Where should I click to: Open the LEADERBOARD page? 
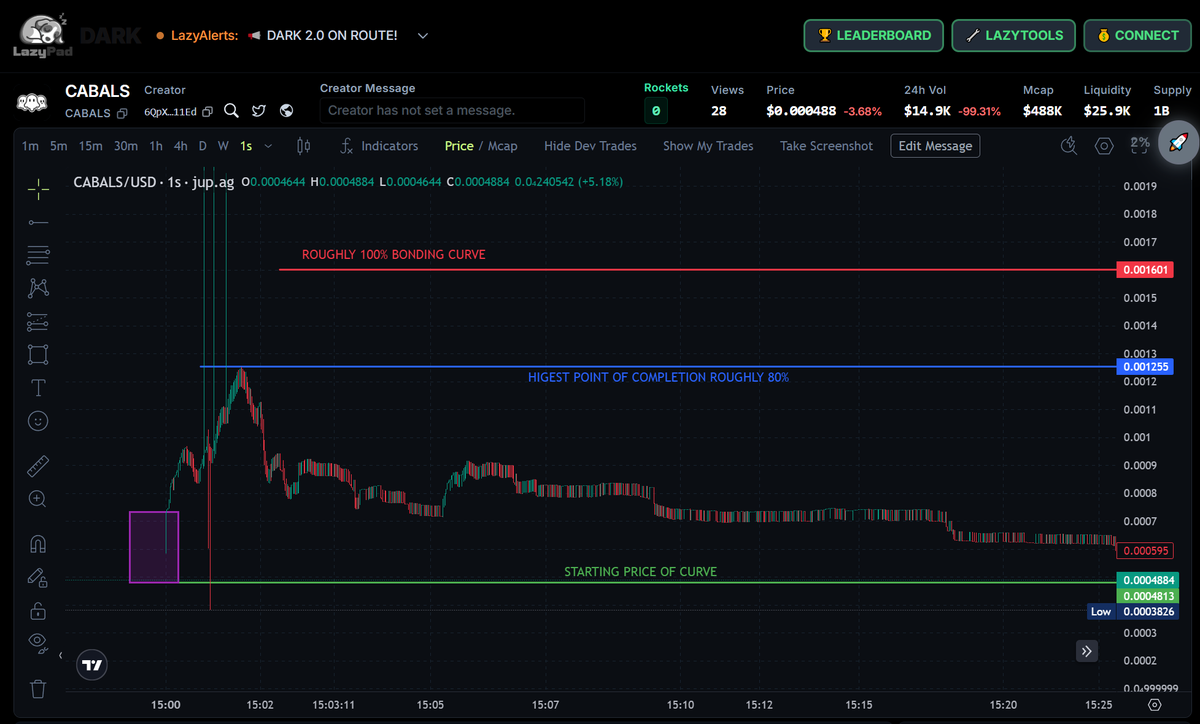[874, 35]
